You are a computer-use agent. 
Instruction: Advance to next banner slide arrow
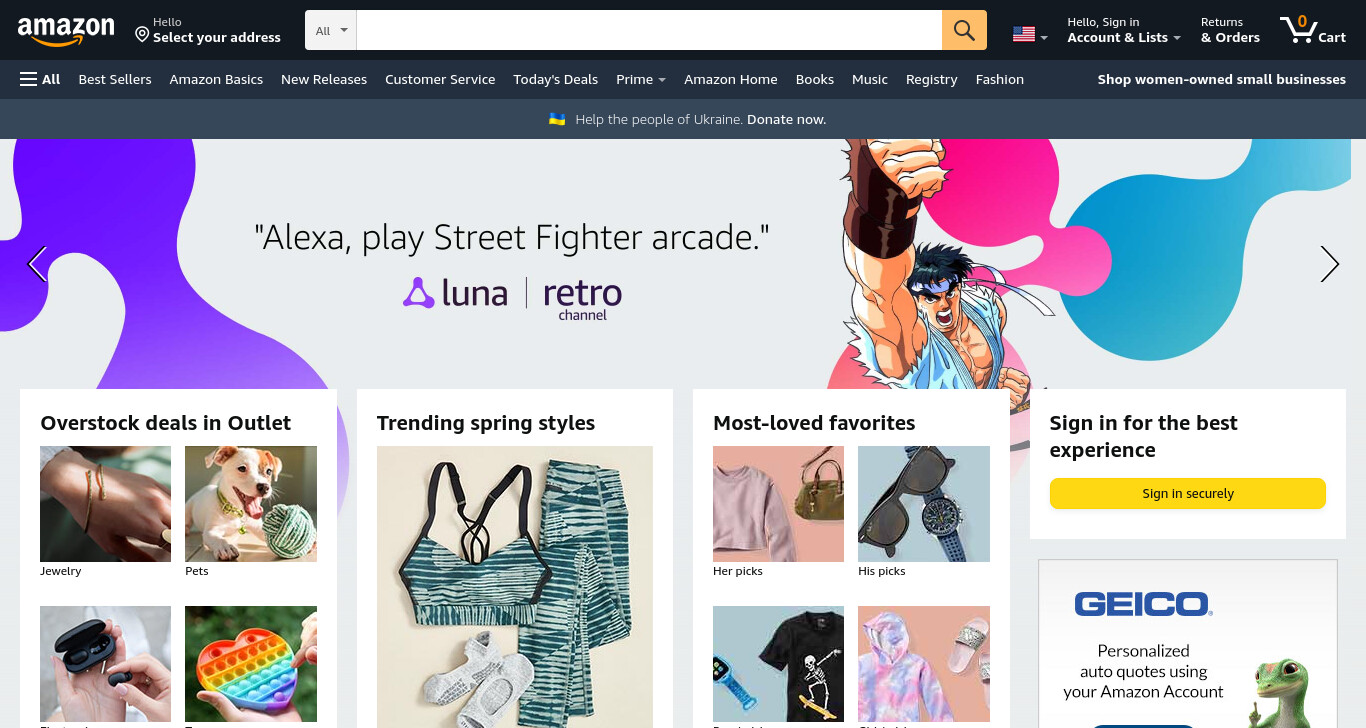1329,264
